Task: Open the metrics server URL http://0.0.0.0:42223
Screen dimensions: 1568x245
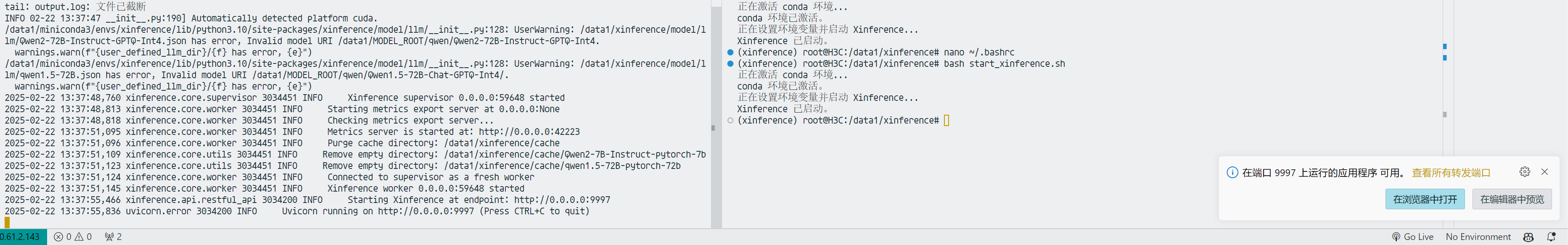Action: coord(529,132)
